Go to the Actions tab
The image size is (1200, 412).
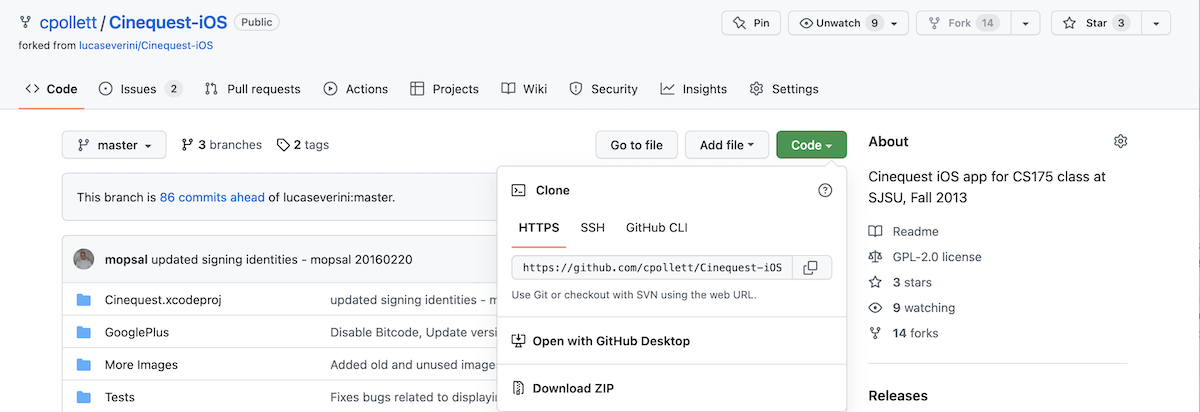355,89
